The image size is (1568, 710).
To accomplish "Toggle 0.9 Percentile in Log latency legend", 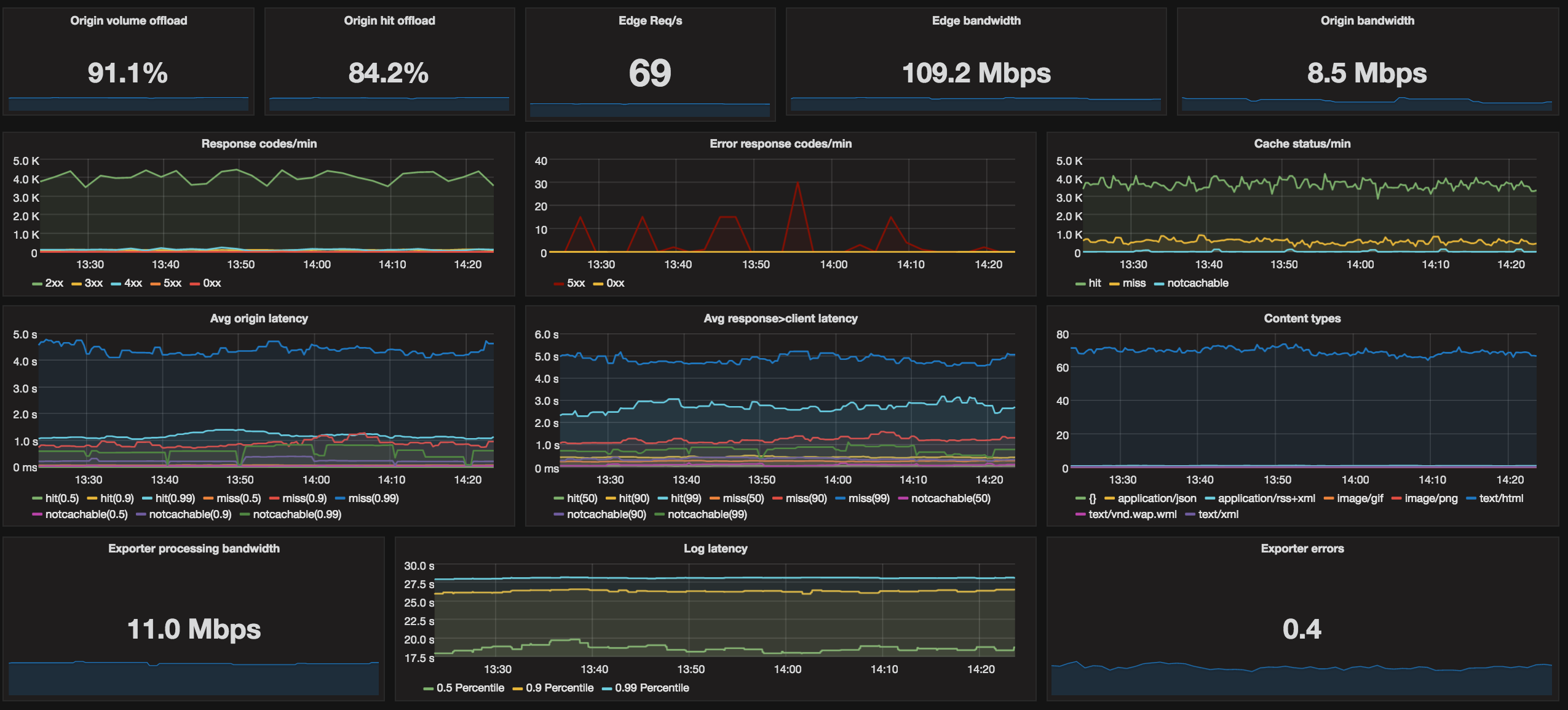I will click(560, 688).
